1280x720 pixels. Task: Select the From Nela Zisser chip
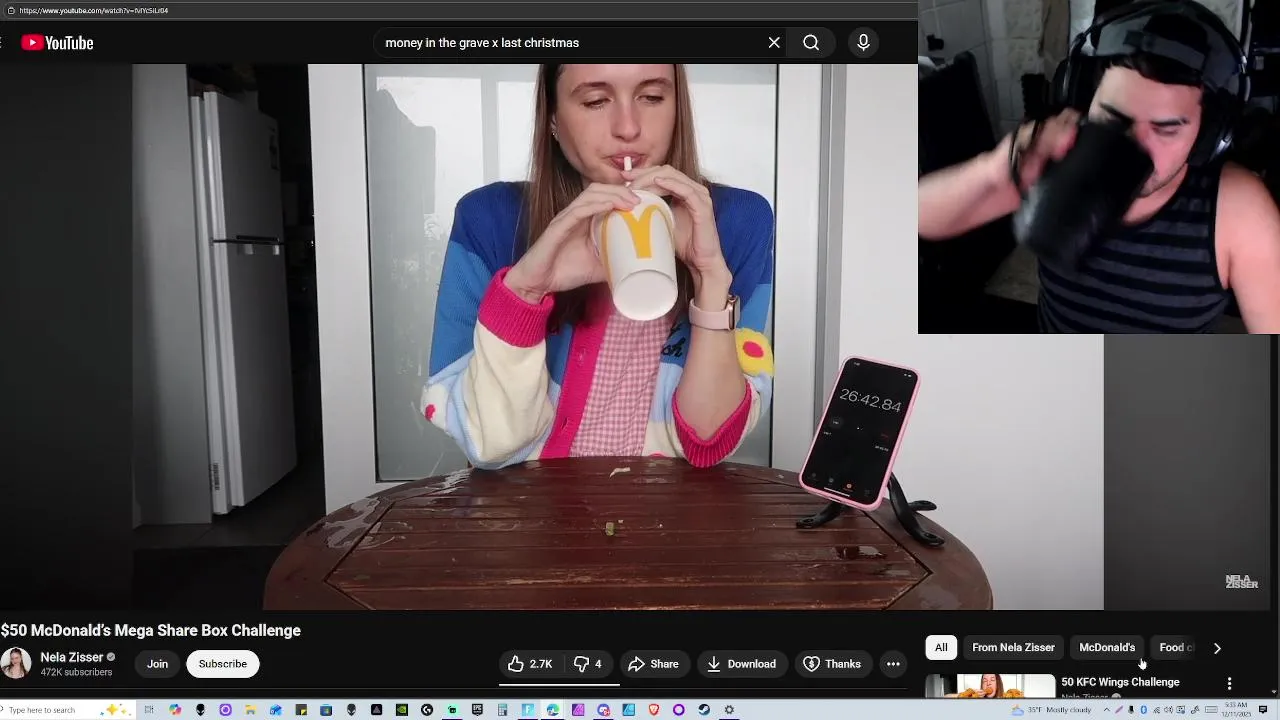[x=1013, y=648]
